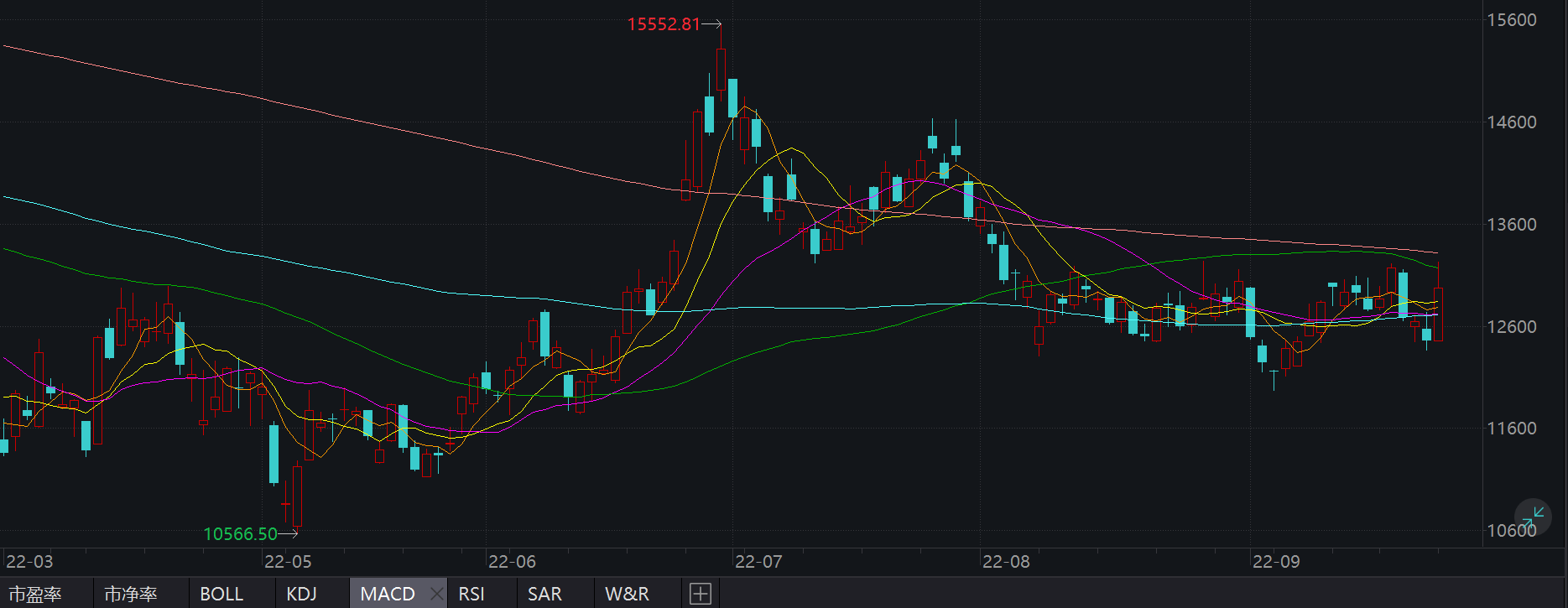Click the 22-08 time axis label
1568x608 pixels.
[x=1005, y=562]
